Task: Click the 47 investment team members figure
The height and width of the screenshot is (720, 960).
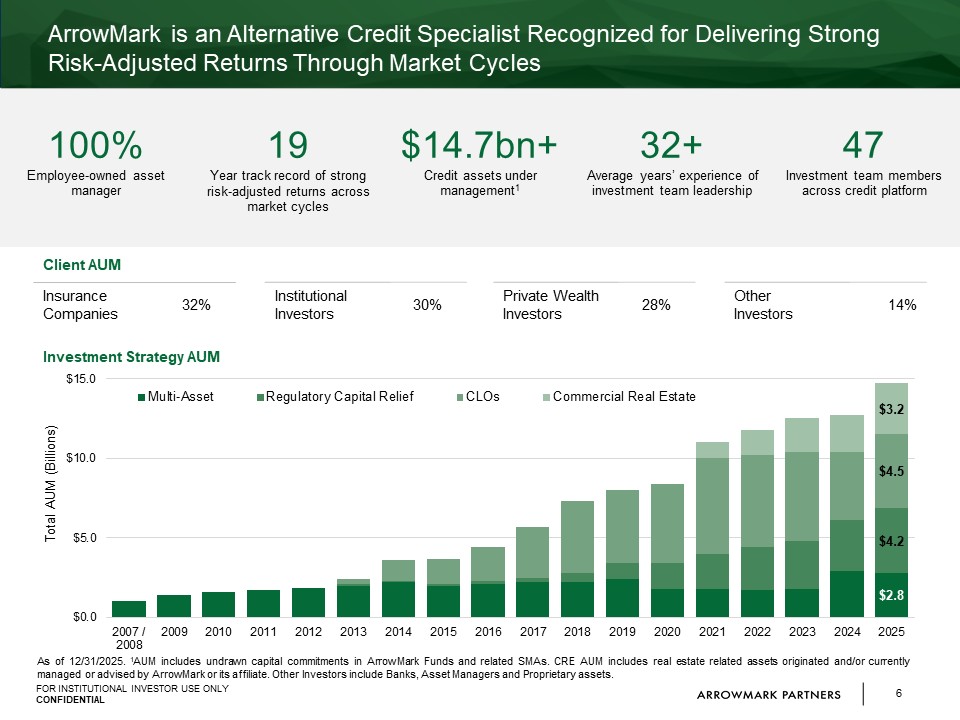Action: coord(863,145)
